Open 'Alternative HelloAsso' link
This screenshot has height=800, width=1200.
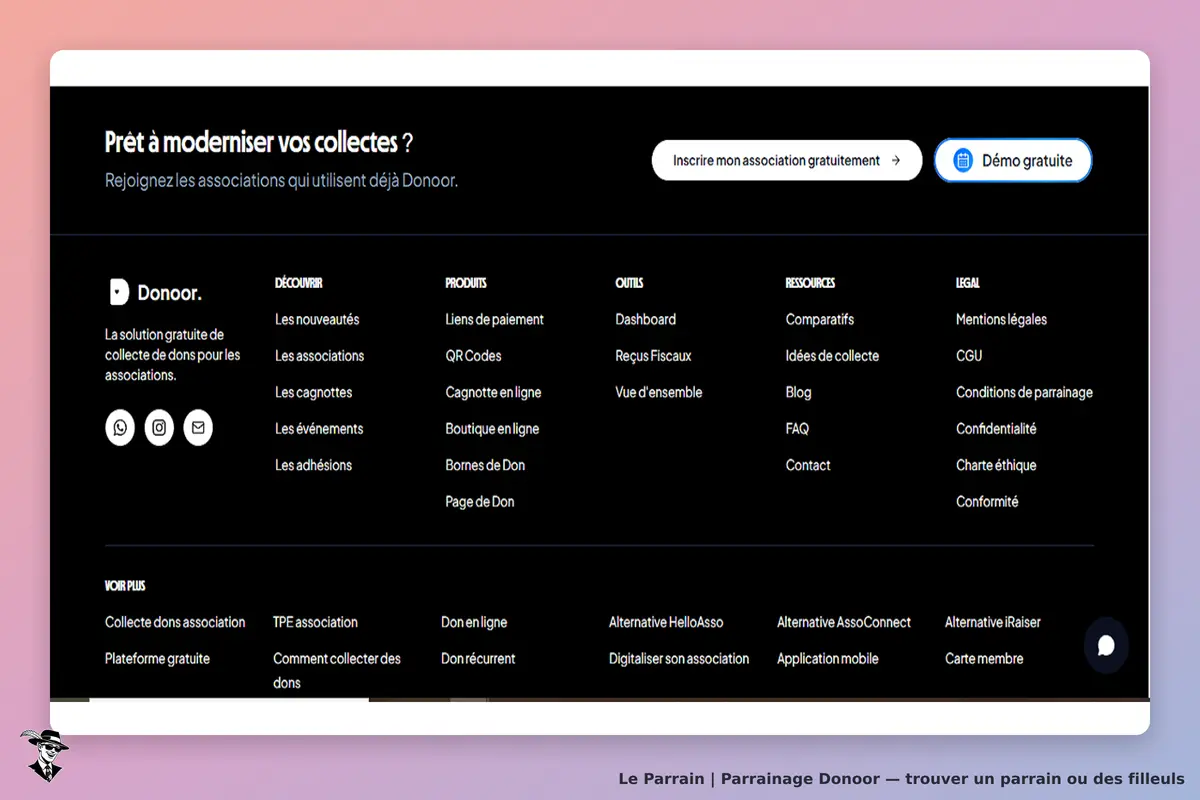666,622
